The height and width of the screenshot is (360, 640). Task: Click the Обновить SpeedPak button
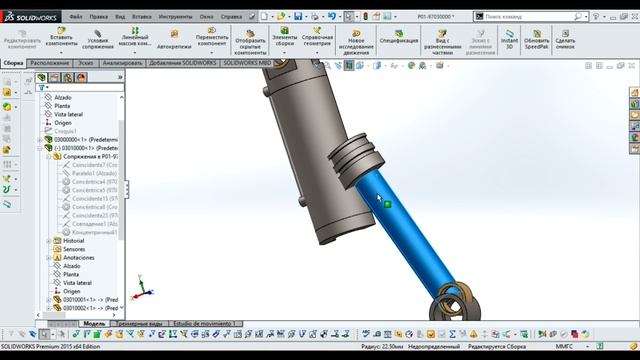537,39
